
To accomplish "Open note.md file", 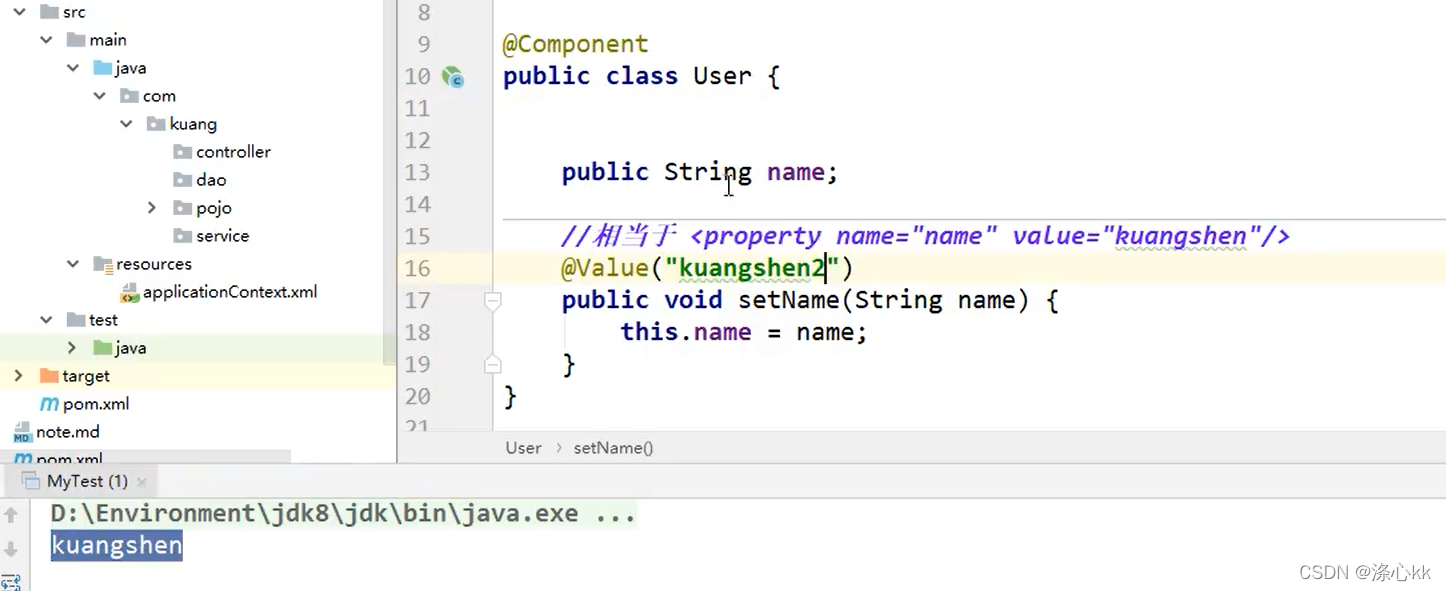I will (68, 432).
